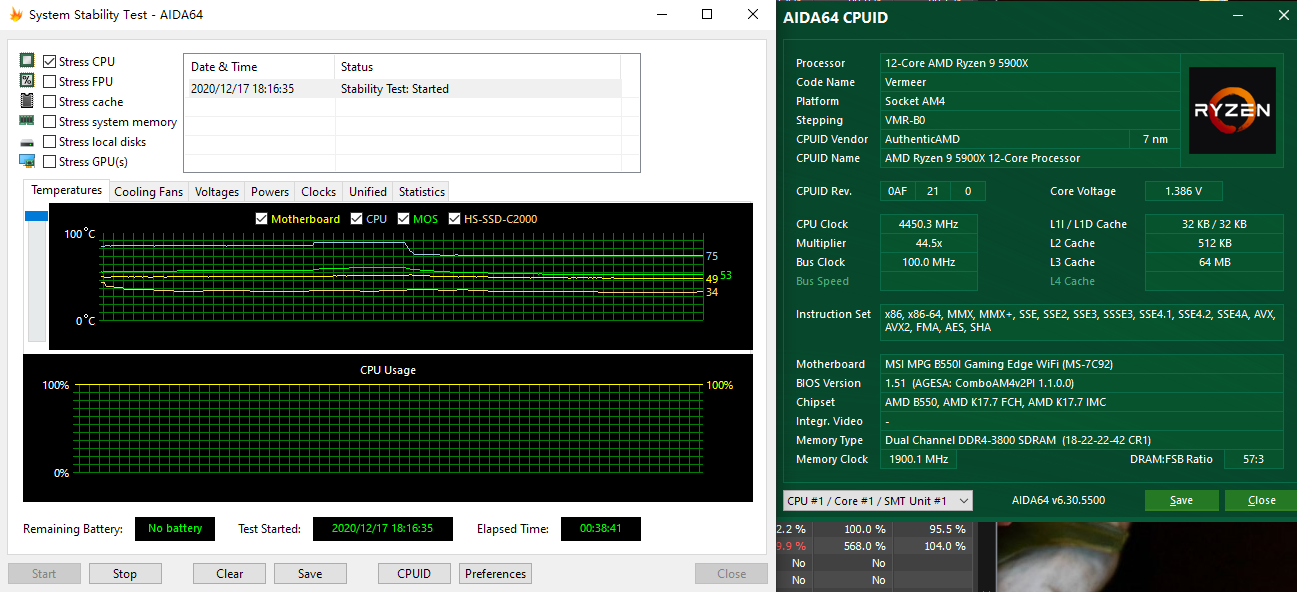Click the Test Started 2020/12/17 18:16:35 field

tap(382, 529)
